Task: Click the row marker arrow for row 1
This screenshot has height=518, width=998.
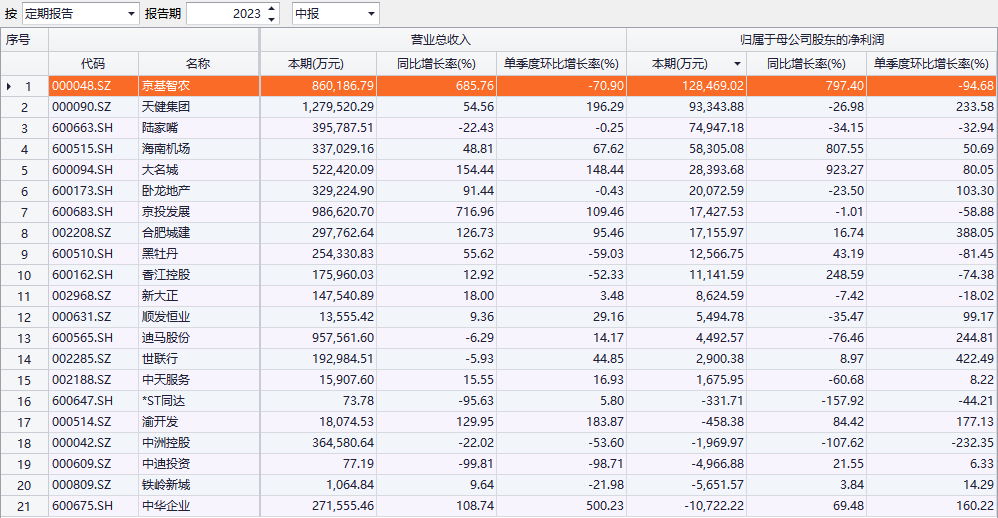Action: (9, 87)
